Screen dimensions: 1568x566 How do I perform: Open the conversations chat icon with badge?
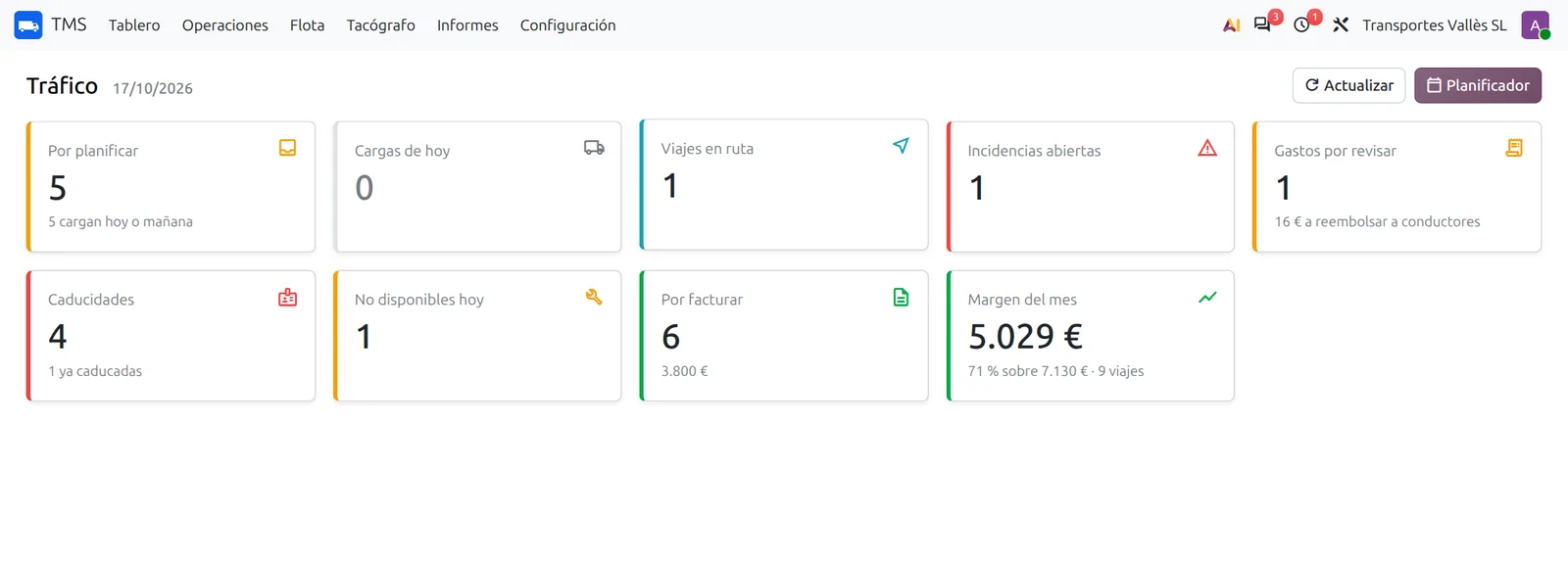[1262, 25]
